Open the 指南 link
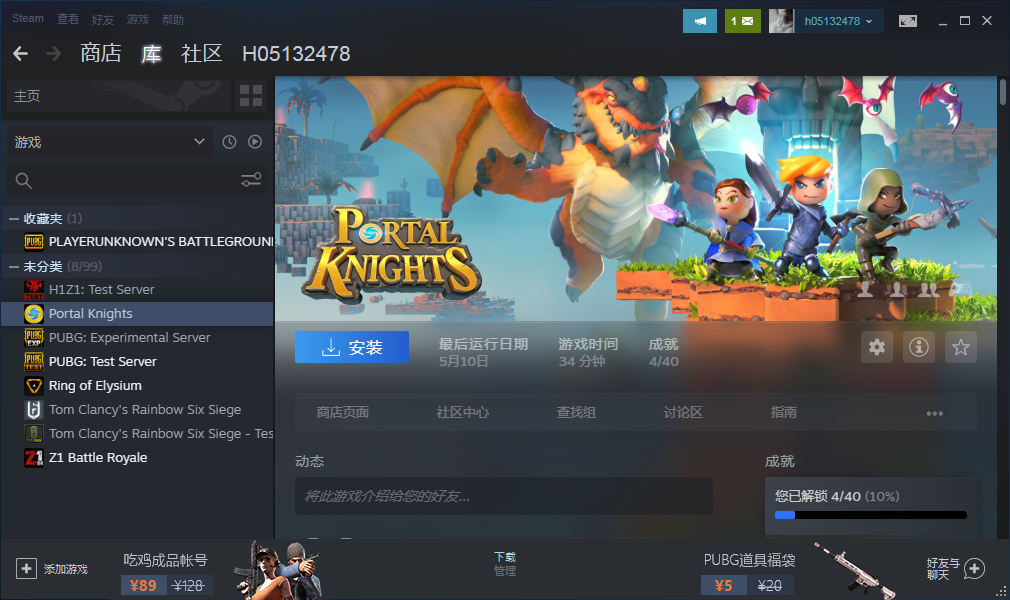 (x=783, y=412)
